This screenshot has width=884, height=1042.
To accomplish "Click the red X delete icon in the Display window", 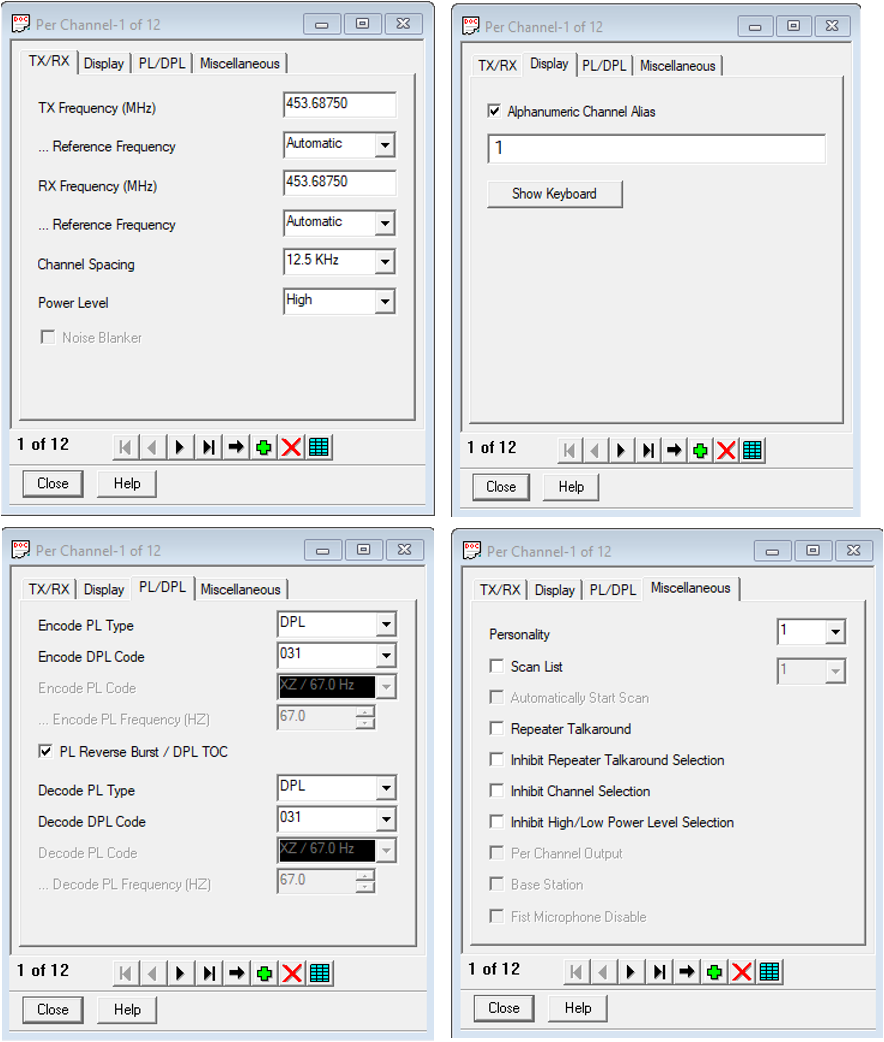I will [x=727, y=450].
